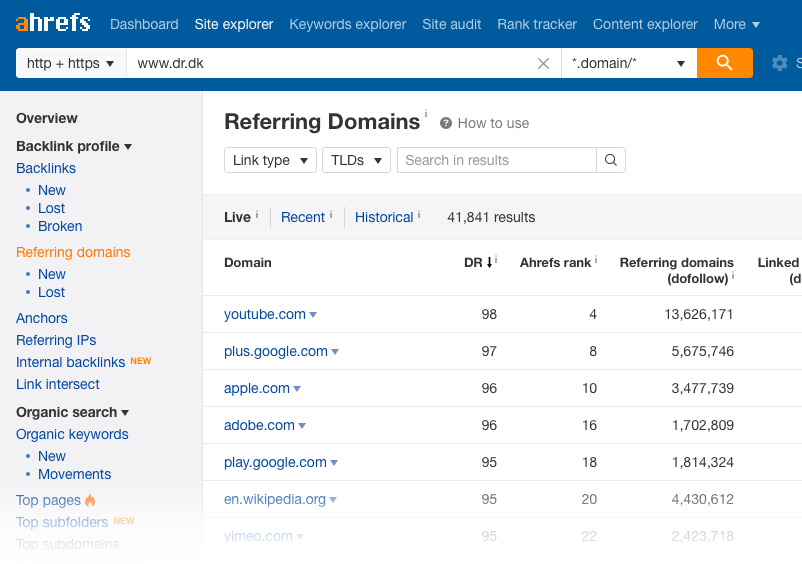Open the apple.com domain link

[x=257, y=388]
